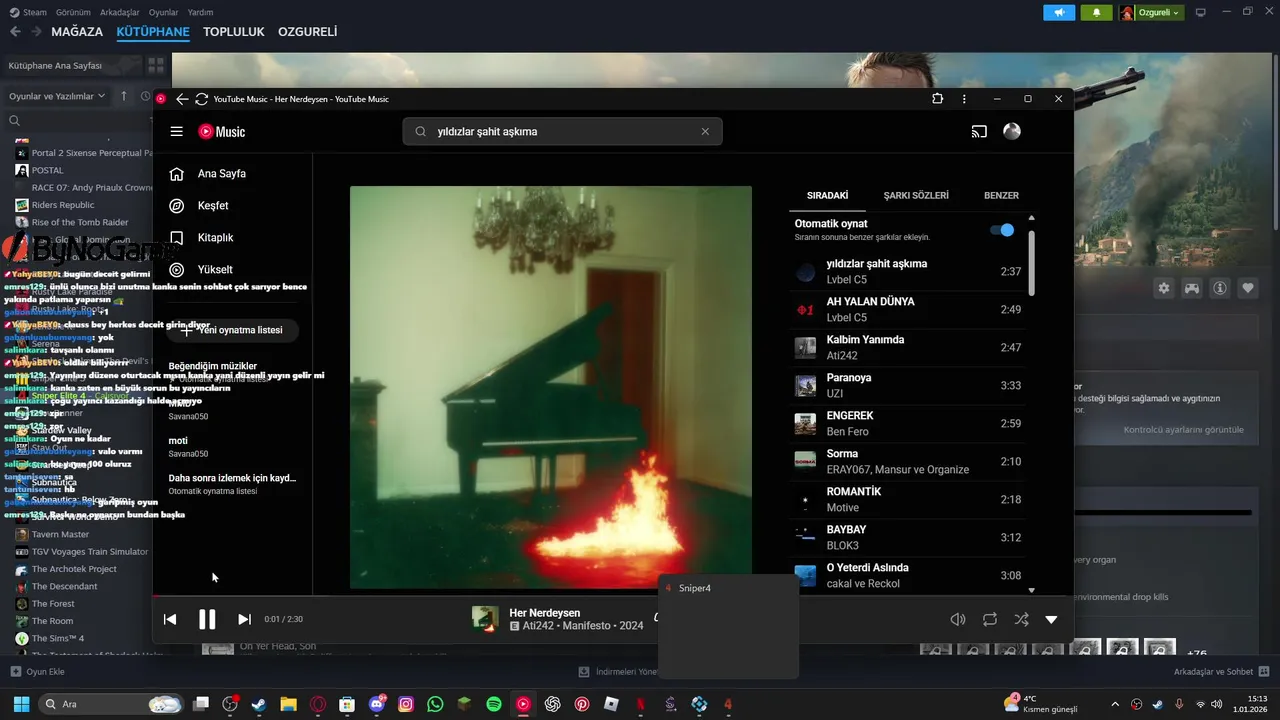1280x720 pixels.
Task: Toggle the Otomatik oynat switch
Action: tap(1002, 230)
